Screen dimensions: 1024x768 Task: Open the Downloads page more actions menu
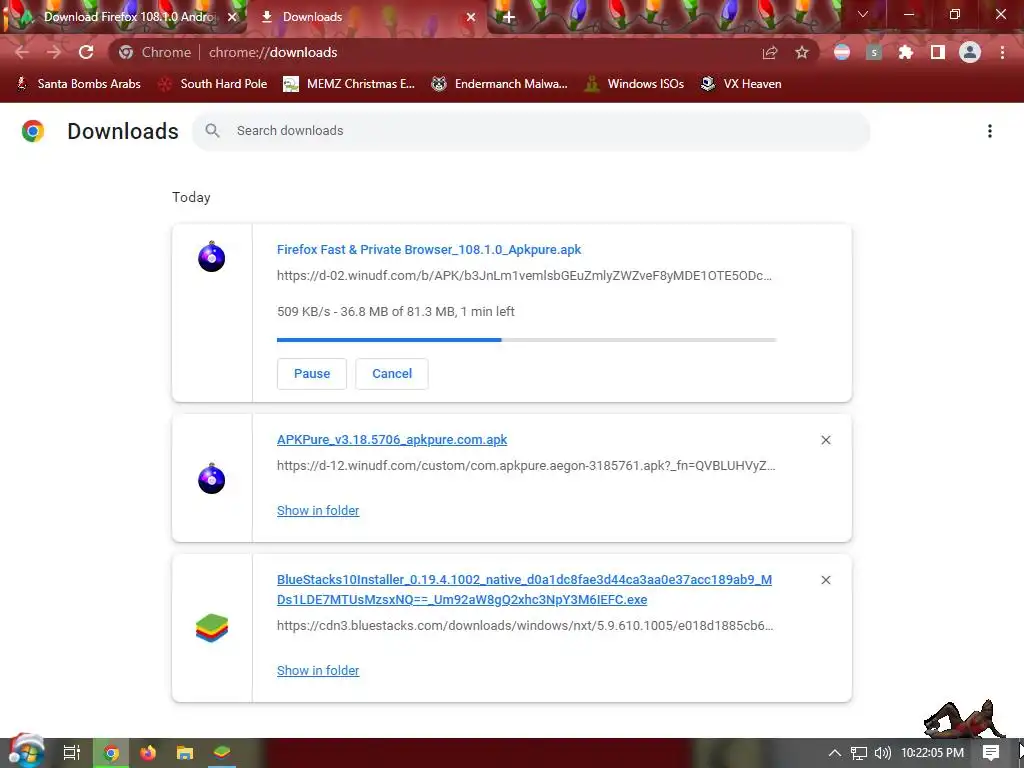click(990, 131)
